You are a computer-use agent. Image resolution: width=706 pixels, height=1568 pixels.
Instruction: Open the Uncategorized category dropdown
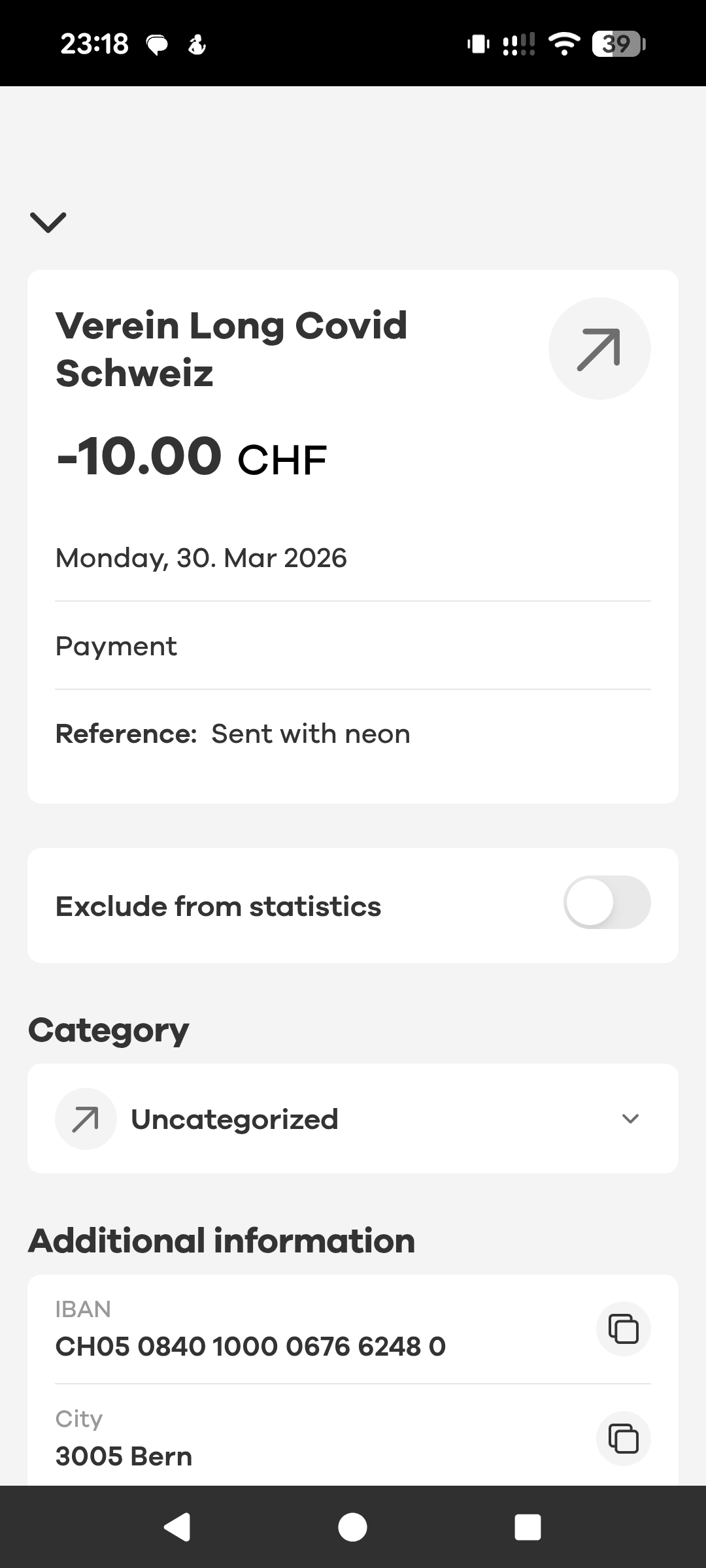tap(353, 1119)
